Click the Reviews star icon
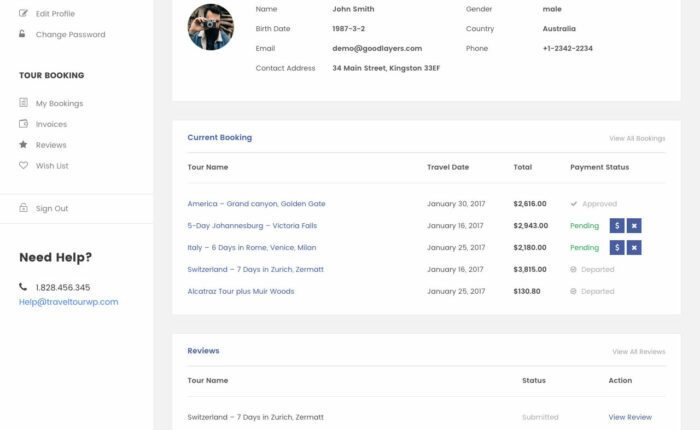 tap(23, 145)
